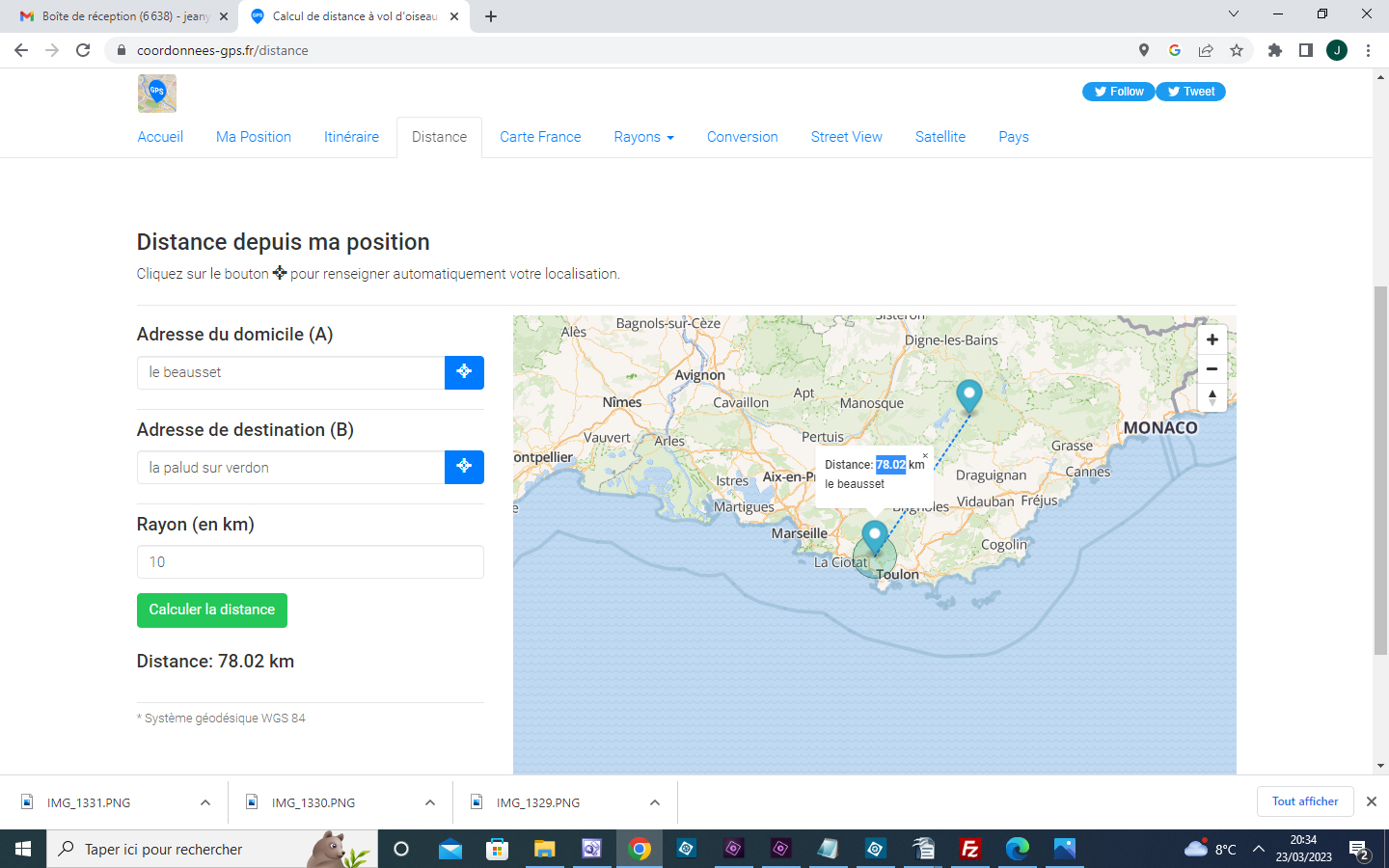1389x868 pixels.
Task: Show hidden system tray icons
Action: pyautogui.click(x=1259, y=849)
